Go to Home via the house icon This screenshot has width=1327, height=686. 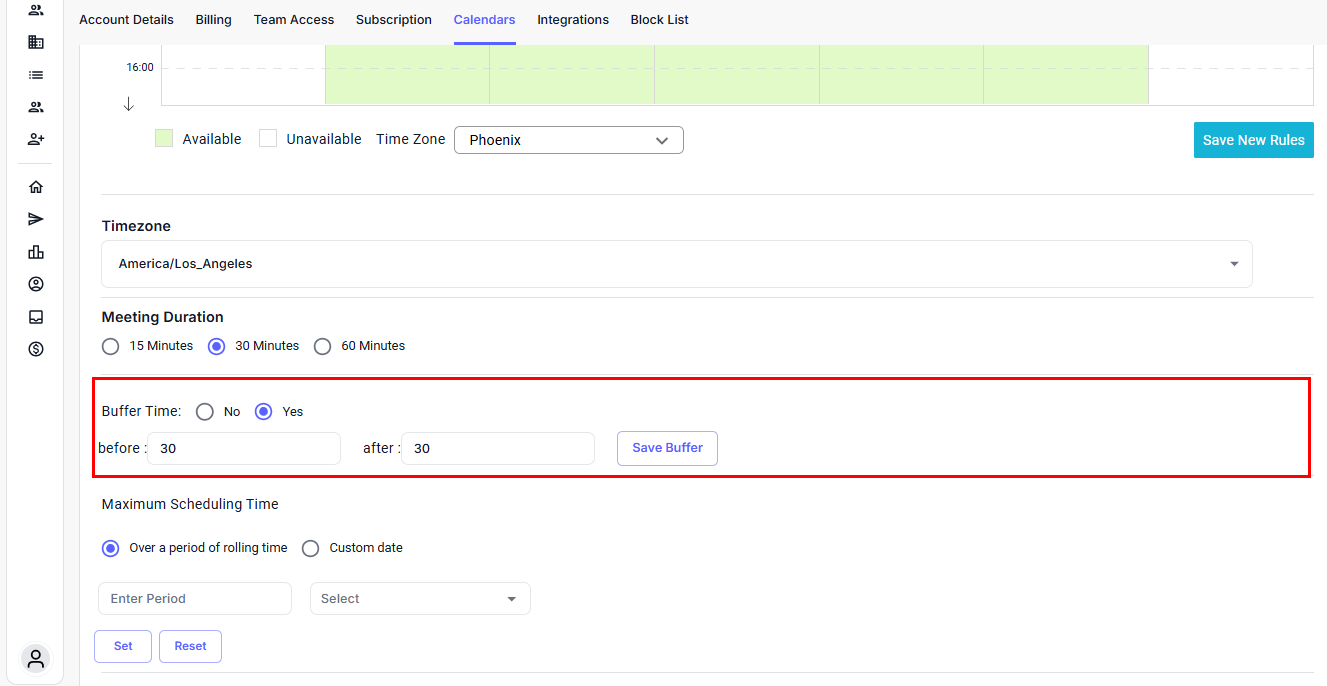click(x=36, y=187)
